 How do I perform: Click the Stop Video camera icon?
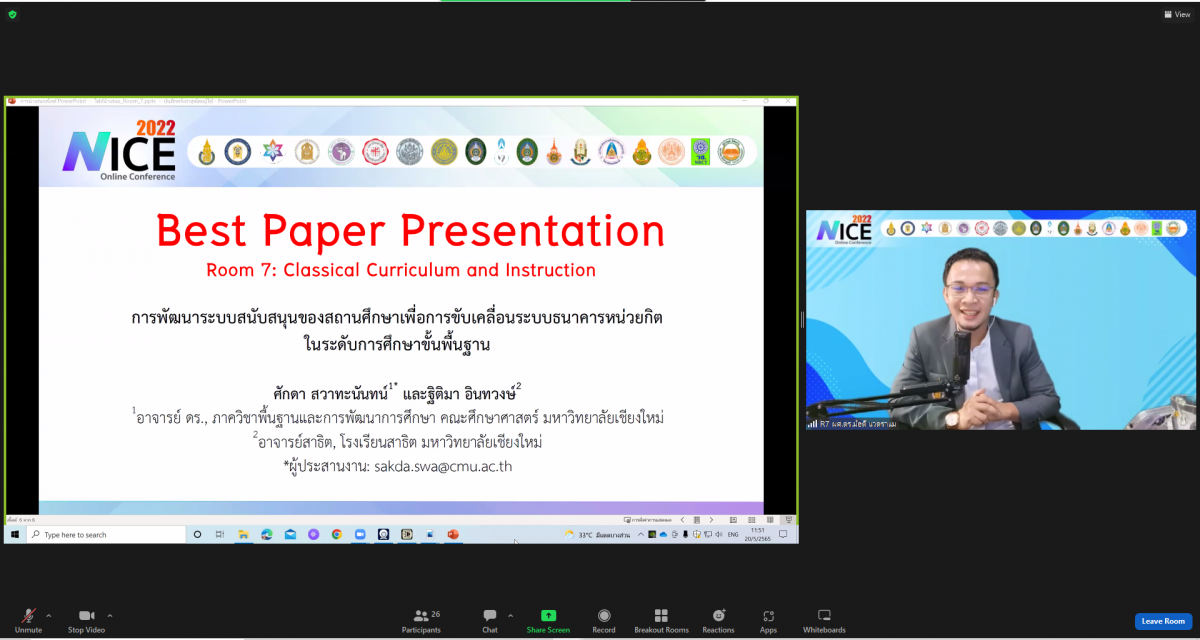tap(86, 615)
